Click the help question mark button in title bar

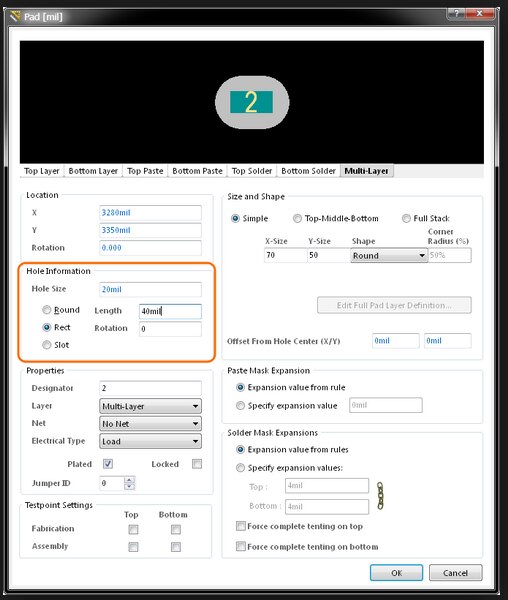(456, 13)
